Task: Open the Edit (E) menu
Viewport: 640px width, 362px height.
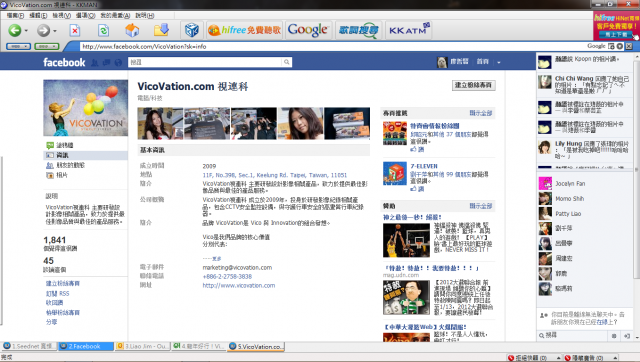Action: coord(38,16)
